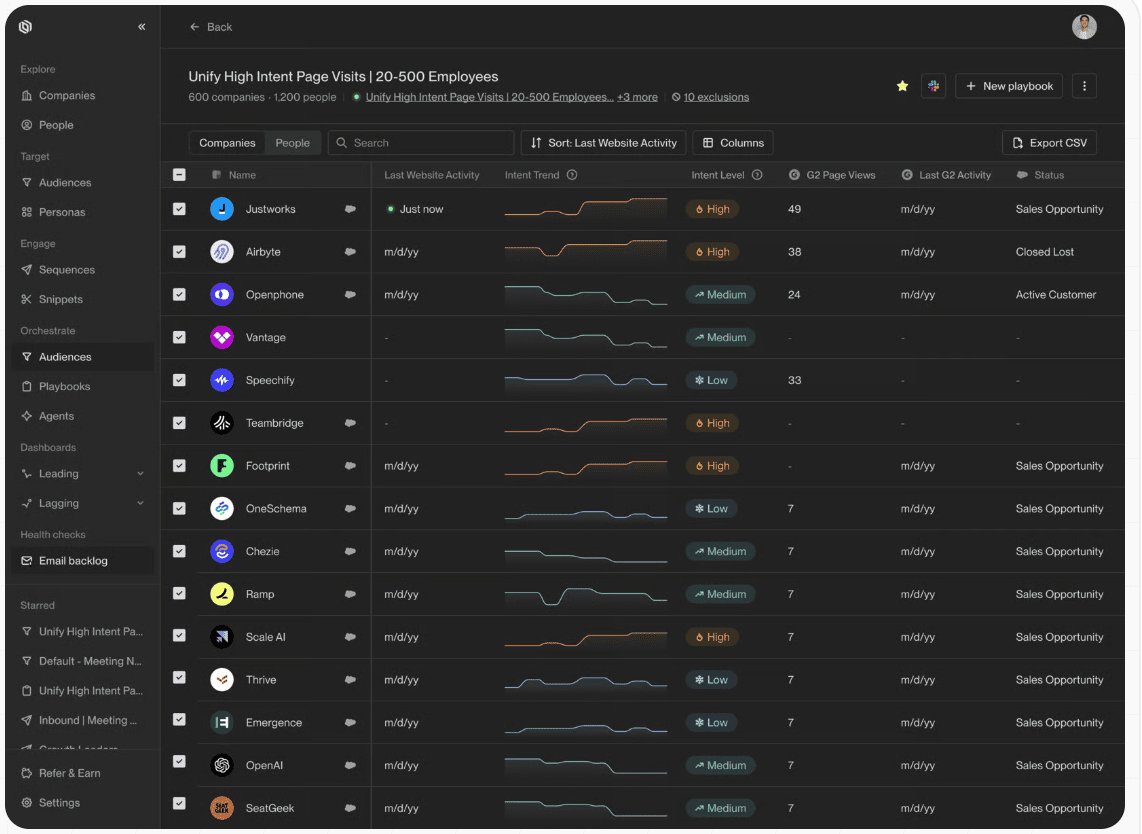
Task: Click the Openphone company logo
Action: (x=222, y=295)
